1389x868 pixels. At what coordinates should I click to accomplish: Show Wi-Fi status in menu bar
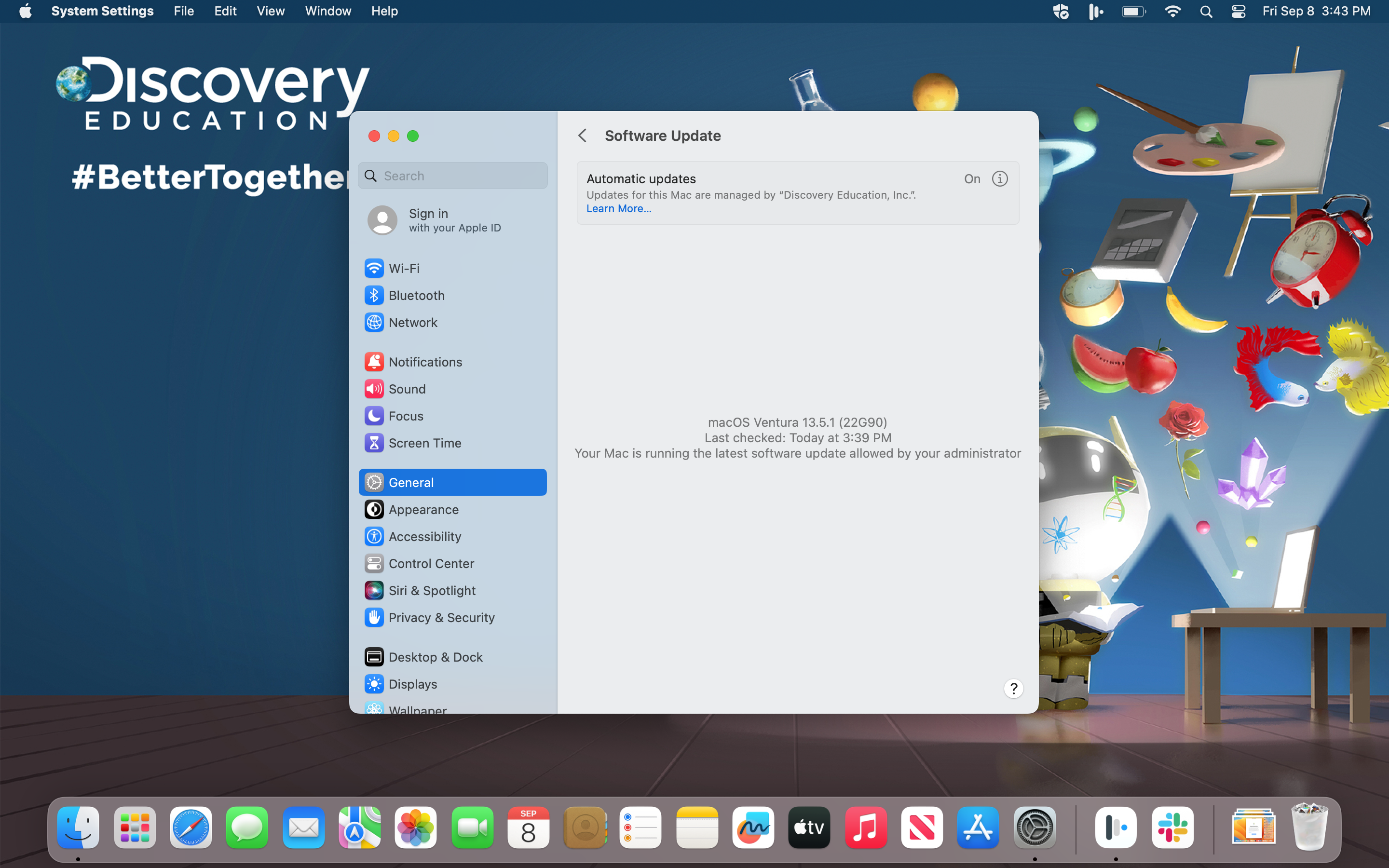click(x=1172, y=12)
